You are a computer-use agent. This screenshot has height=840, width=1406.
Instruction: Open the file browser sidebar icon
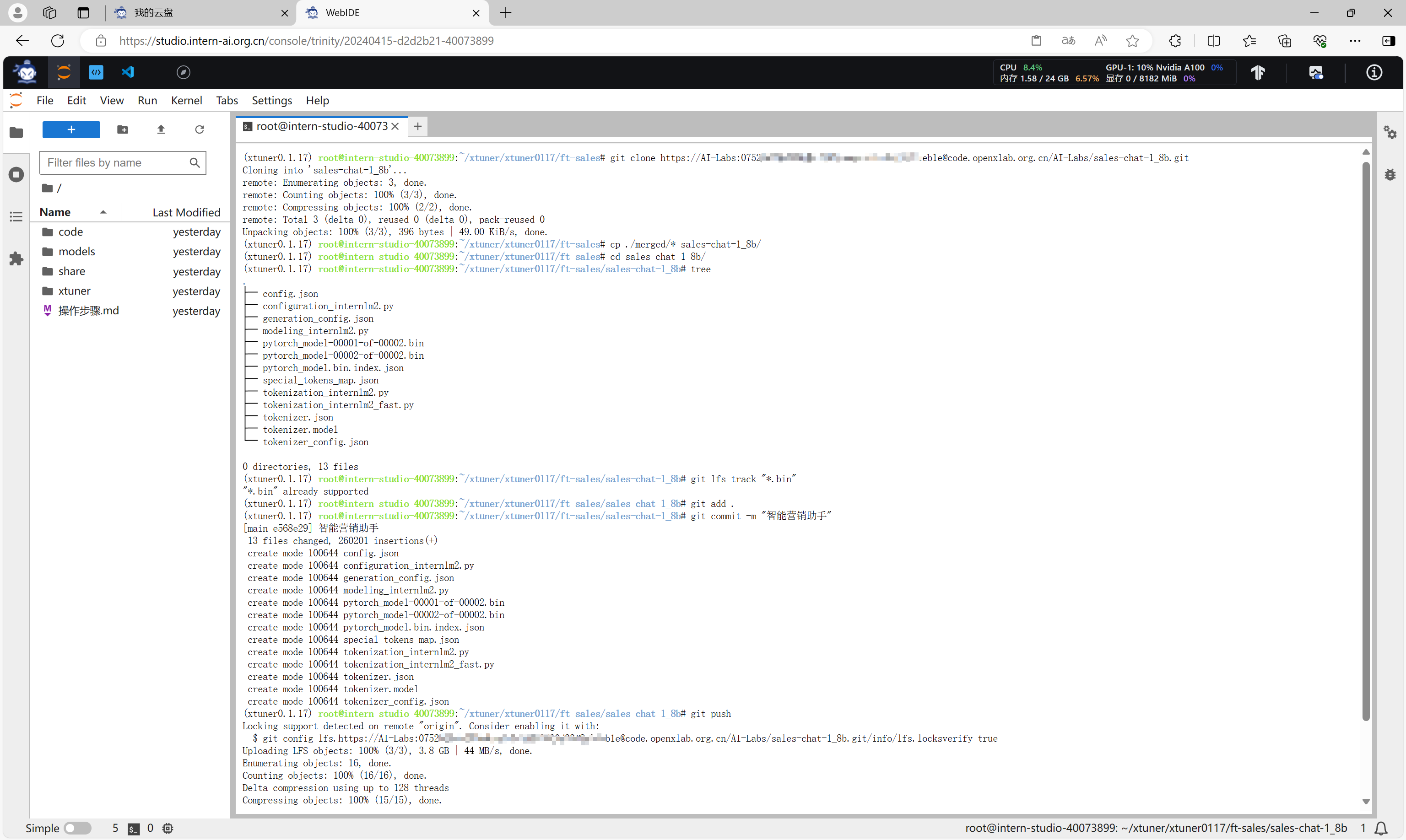click(16, 133)
